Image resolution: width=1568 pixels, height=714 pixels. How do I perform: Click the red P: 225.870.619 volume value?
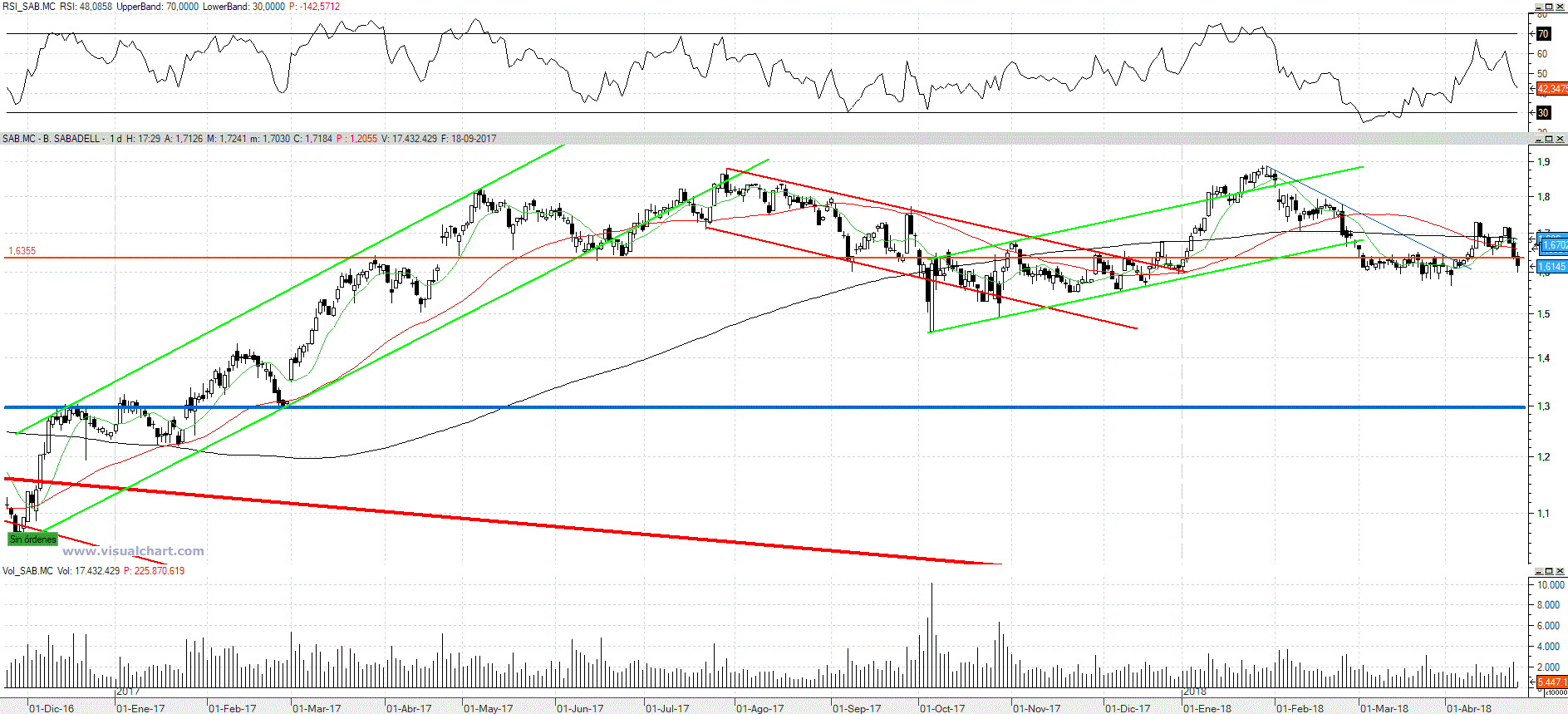click(154, 571)
